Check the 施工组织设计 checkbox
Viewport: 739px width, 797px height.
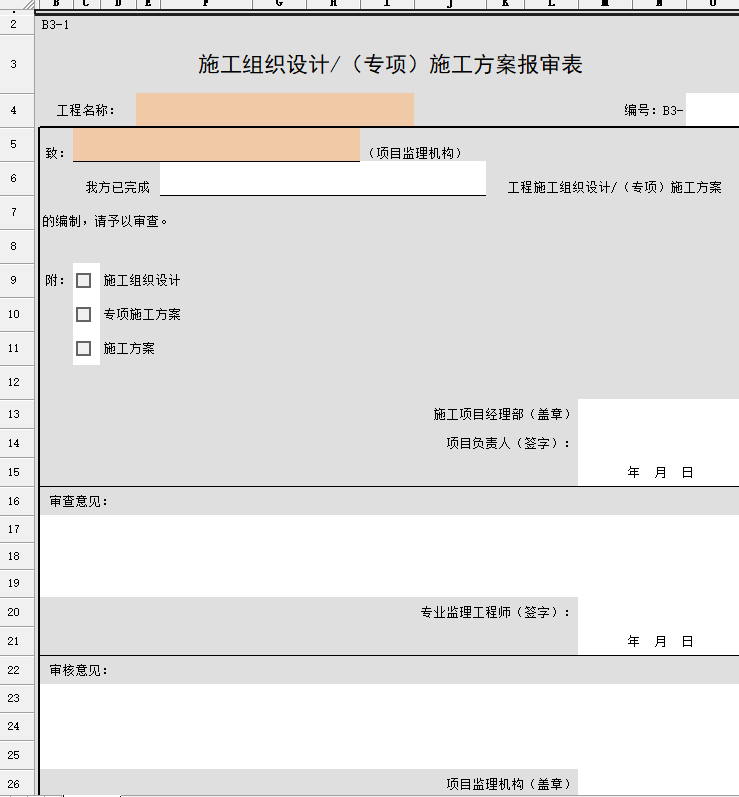click(x=83, y=281)
